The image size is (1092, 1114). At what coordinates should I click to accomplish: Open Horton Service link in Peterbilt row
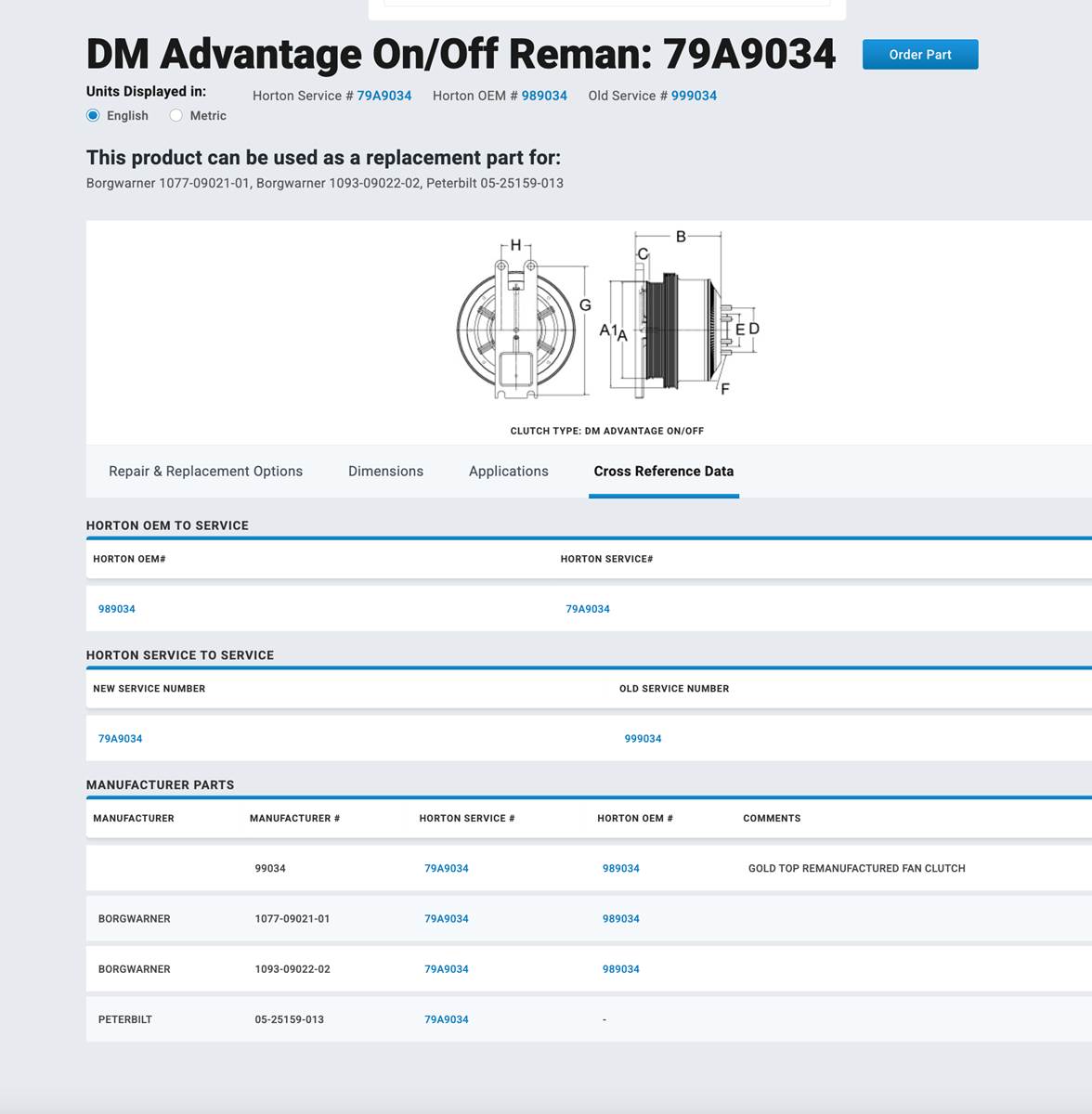446,1019
